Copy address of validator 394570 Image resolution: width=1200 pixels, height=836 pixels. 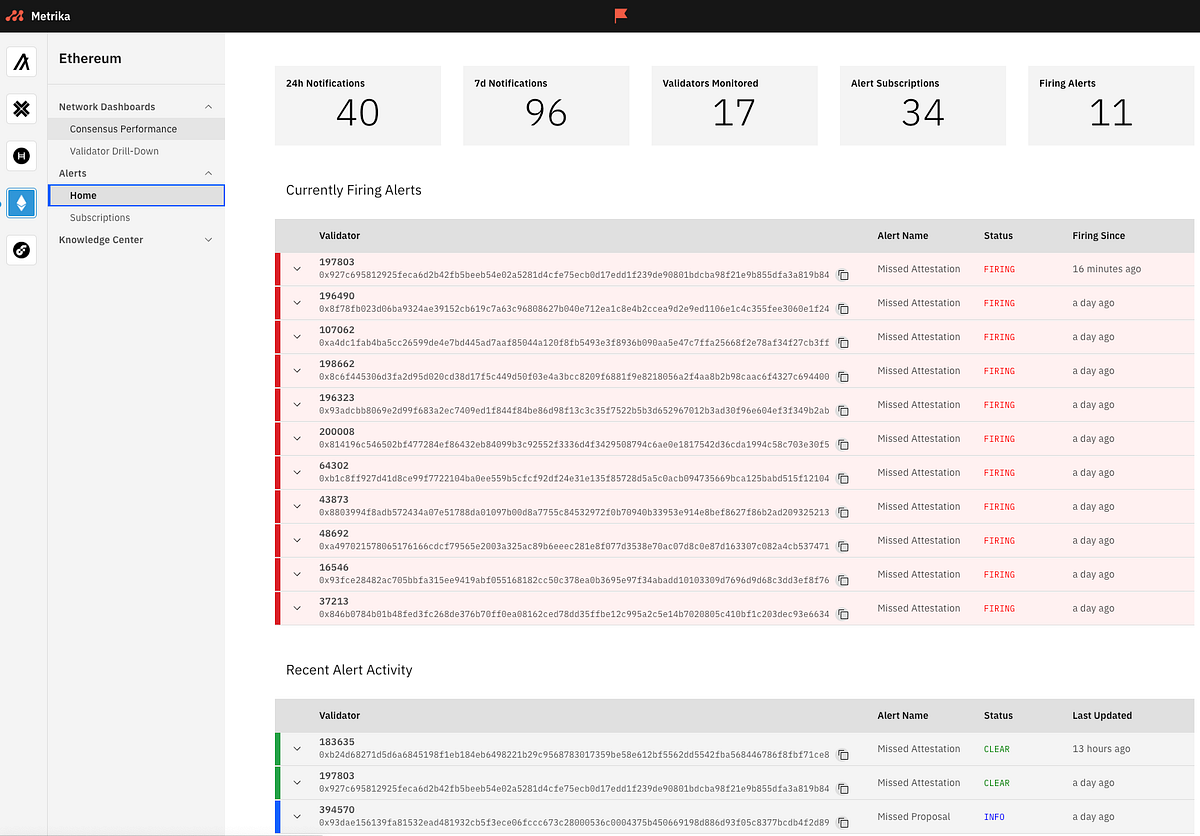(x=843, y=823)
